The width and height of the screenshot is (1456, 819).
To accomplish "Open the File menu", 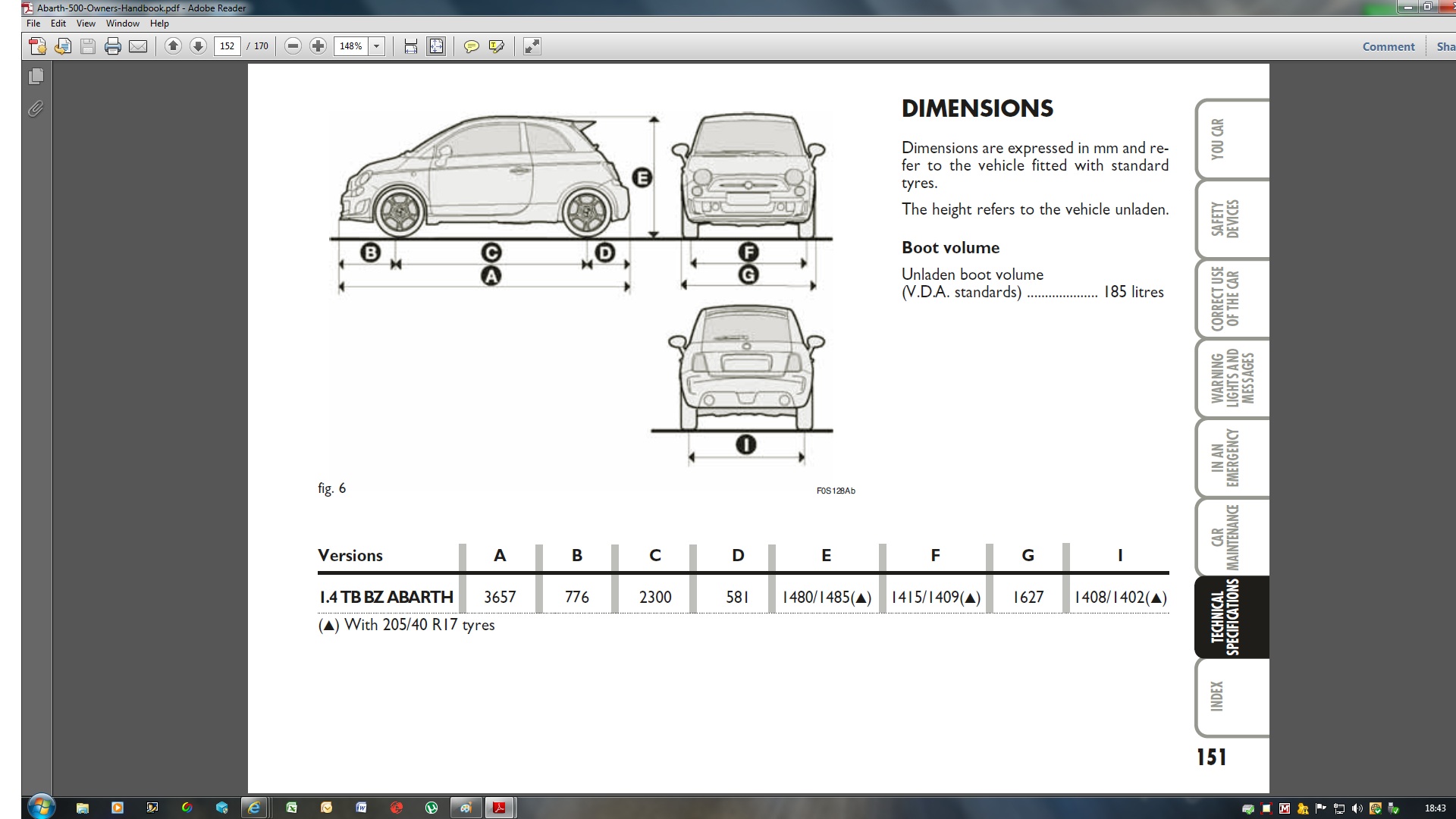I will pos(33,24).
